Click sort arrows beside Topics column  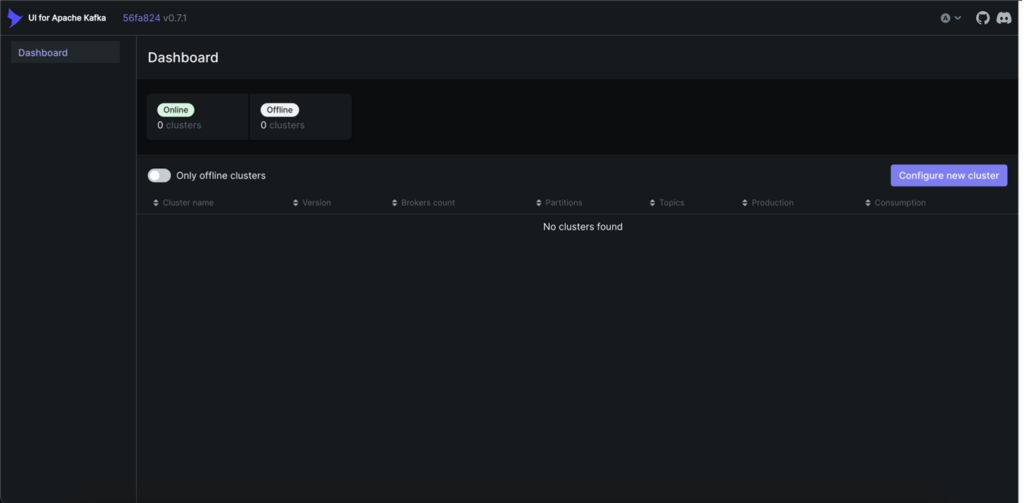(x=652, y=203)
